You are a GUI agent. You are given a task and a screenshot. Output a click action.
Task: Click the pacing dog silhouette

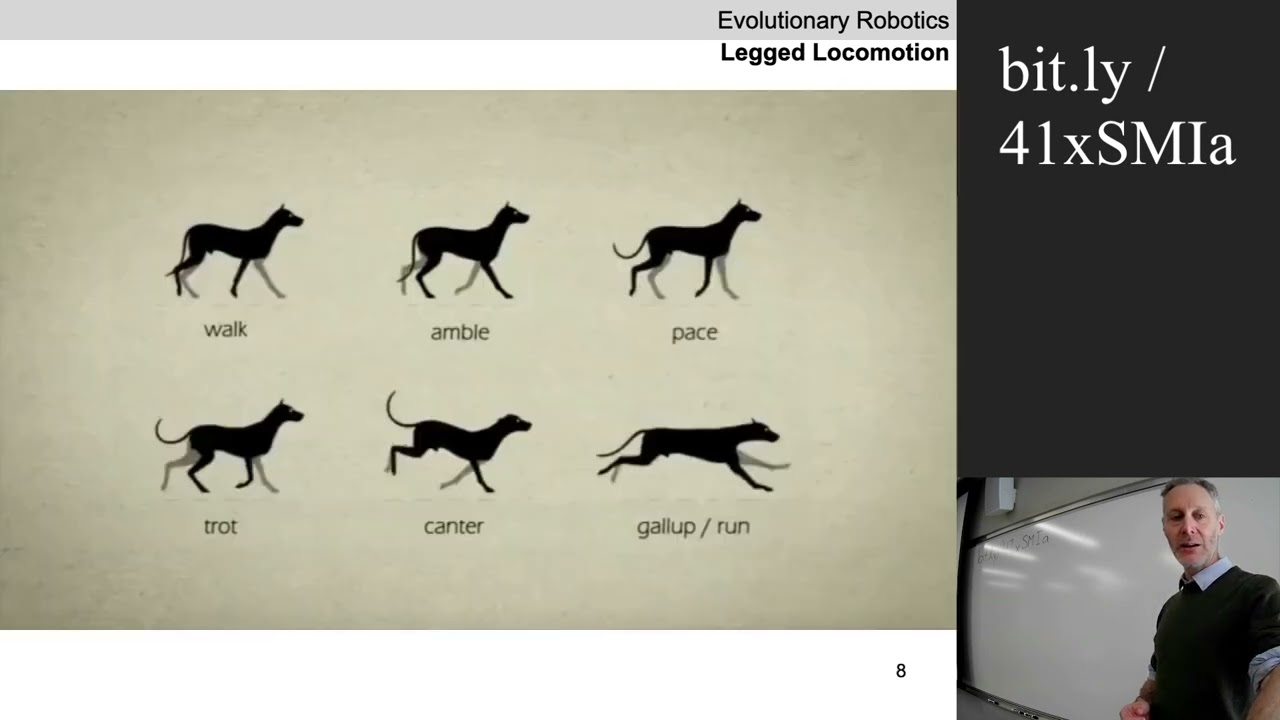tap(688, 250)
